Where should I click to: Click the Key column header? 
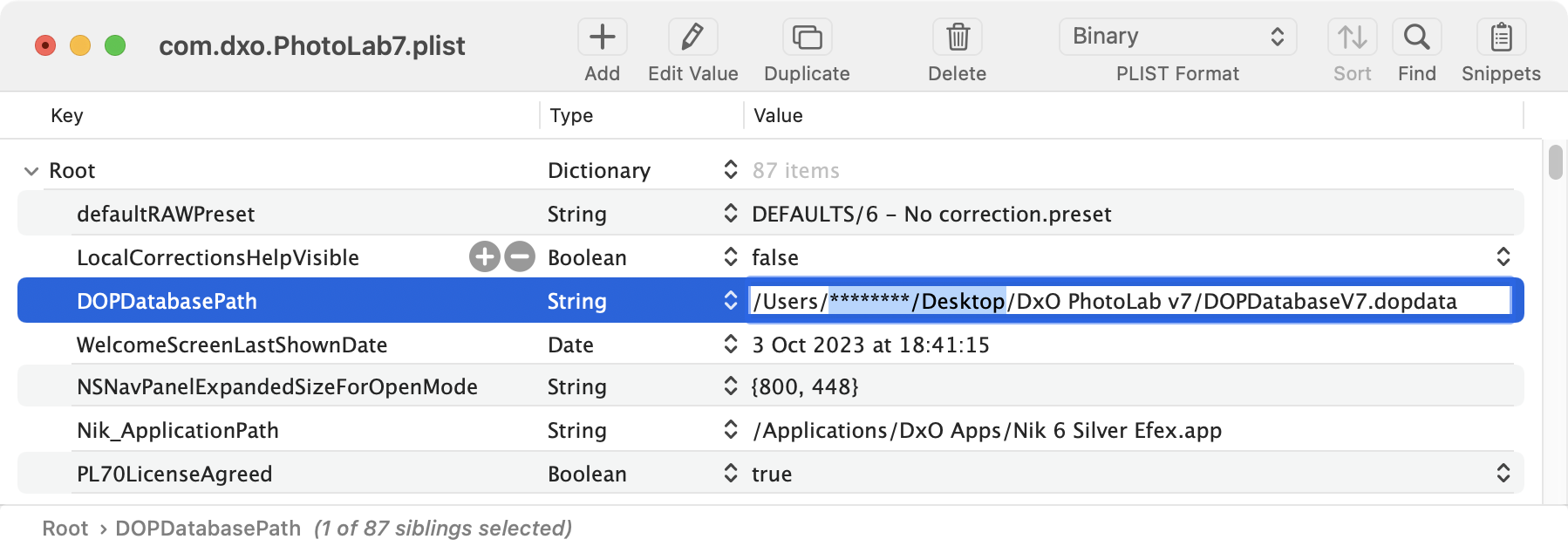[x=67, y=115]
